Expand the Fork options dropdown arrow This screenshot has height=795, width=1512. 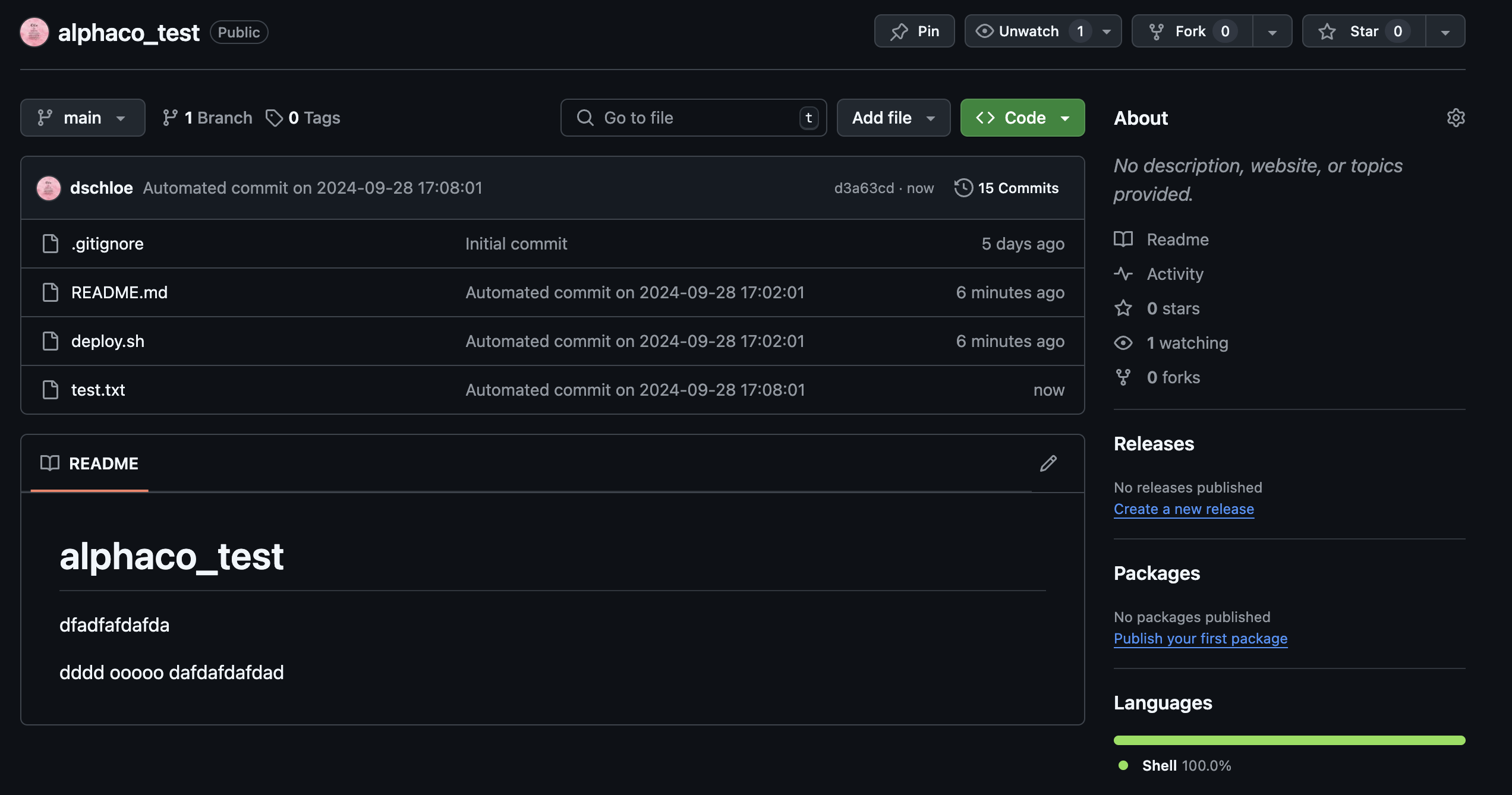click(x=1272, y=31)
